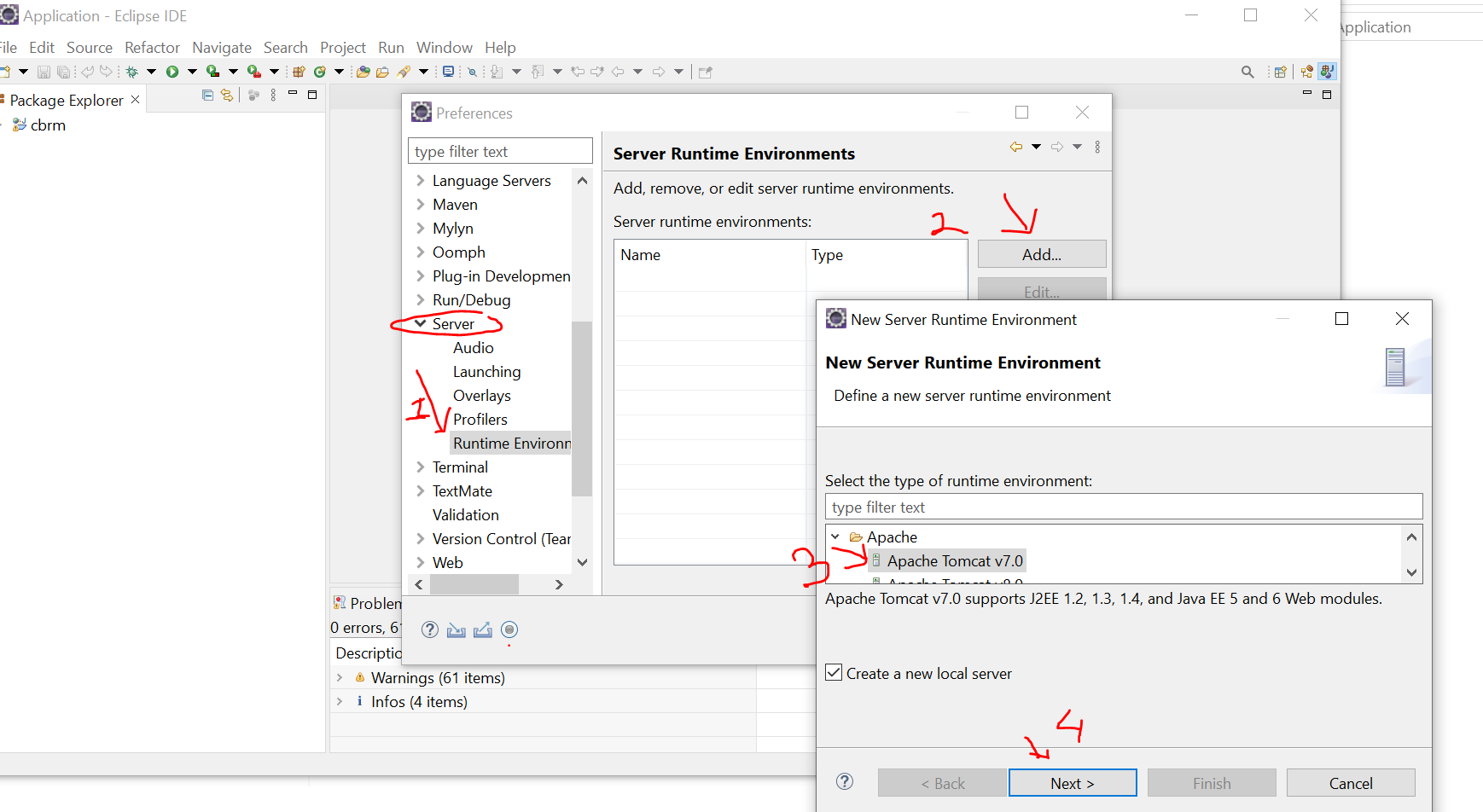Expand the Infos (4 items) row
This screenshot has width=1483, height=812.
340,701
